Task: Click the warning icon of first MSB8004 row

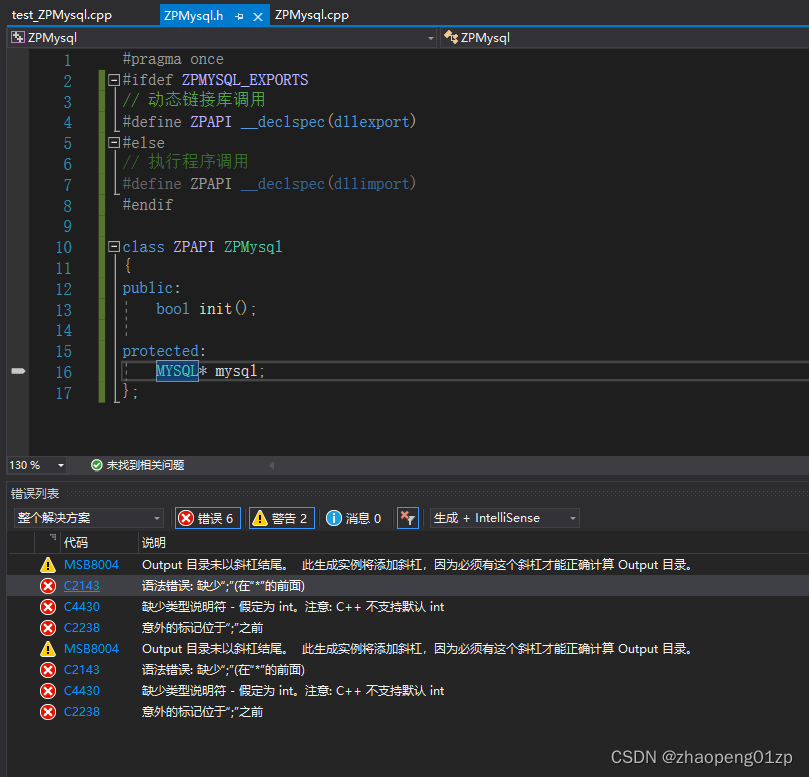Action: click(x=48, y=565)
